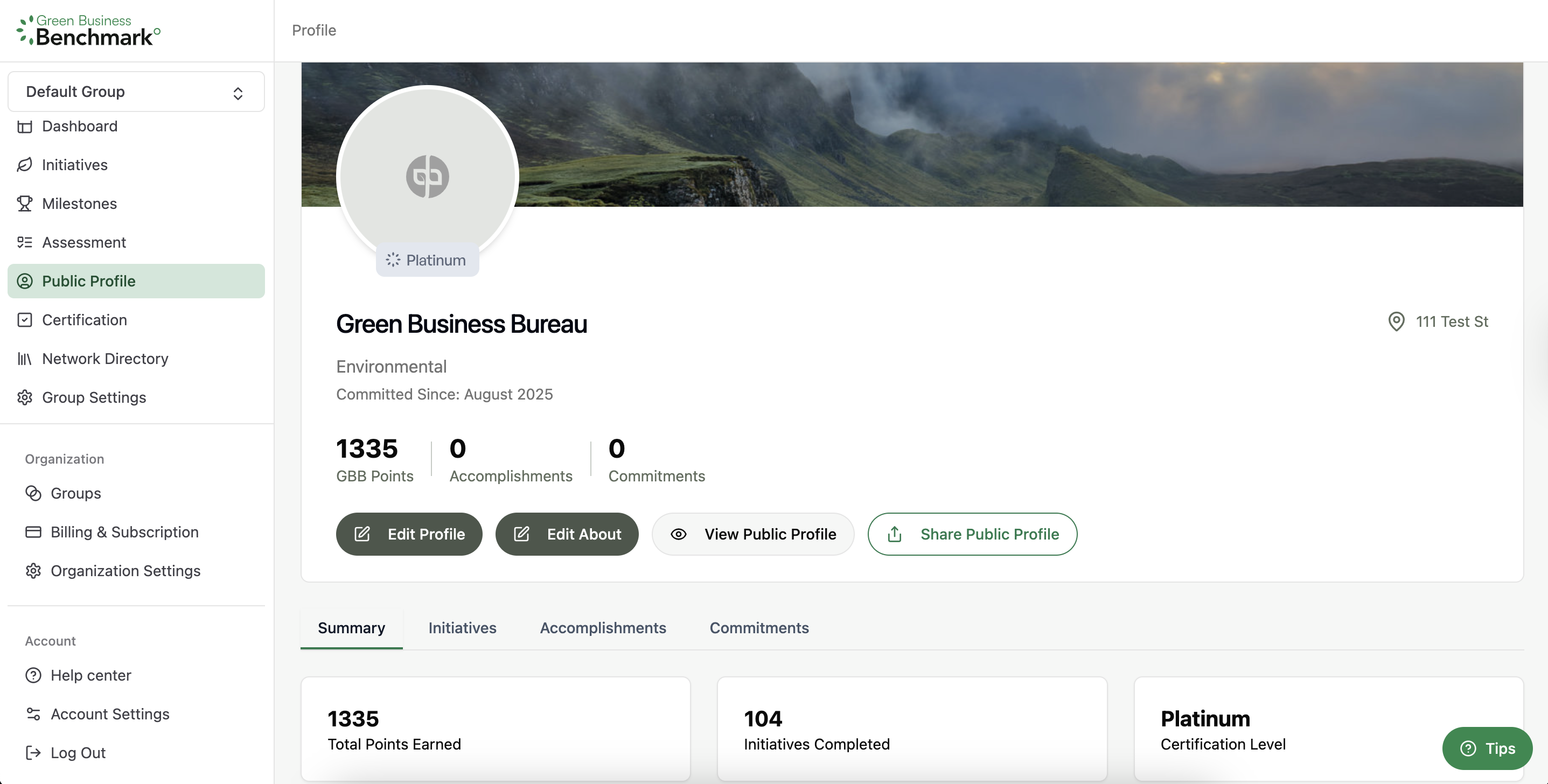Screen dimensions: 1548x784
Task: Open the Tips help button
Action: pos(1487,748)
